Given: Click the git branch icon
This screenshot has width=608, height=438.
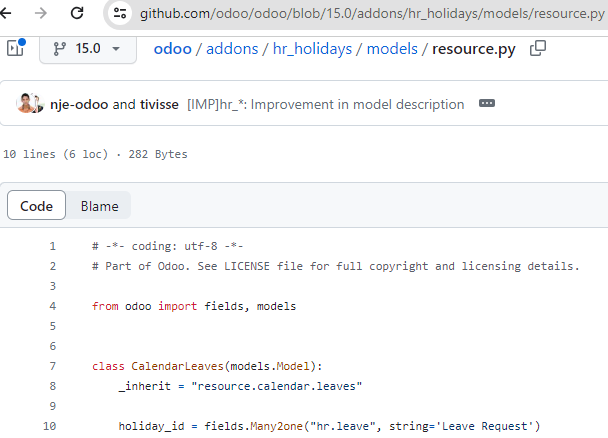Looking at the screenshot, I should [59, 49].
